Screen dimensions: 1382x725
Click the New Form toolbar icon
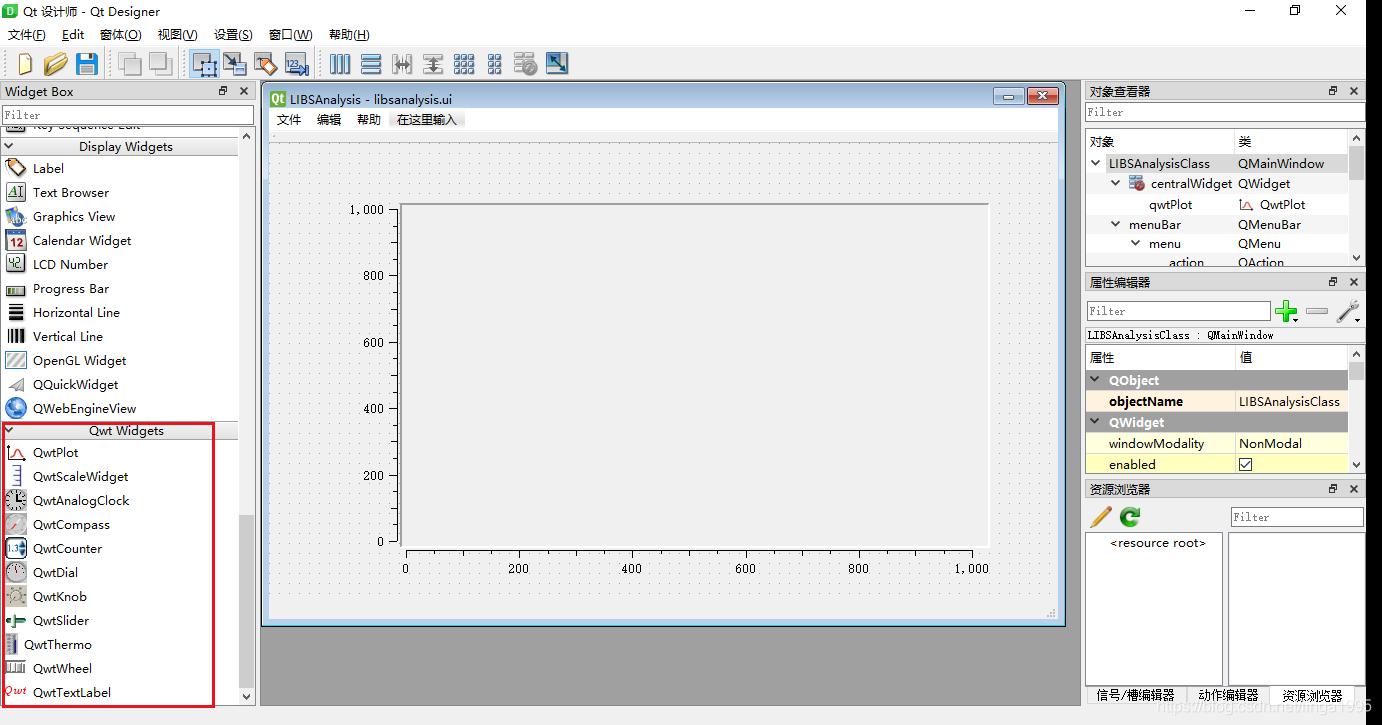[24, 64]
